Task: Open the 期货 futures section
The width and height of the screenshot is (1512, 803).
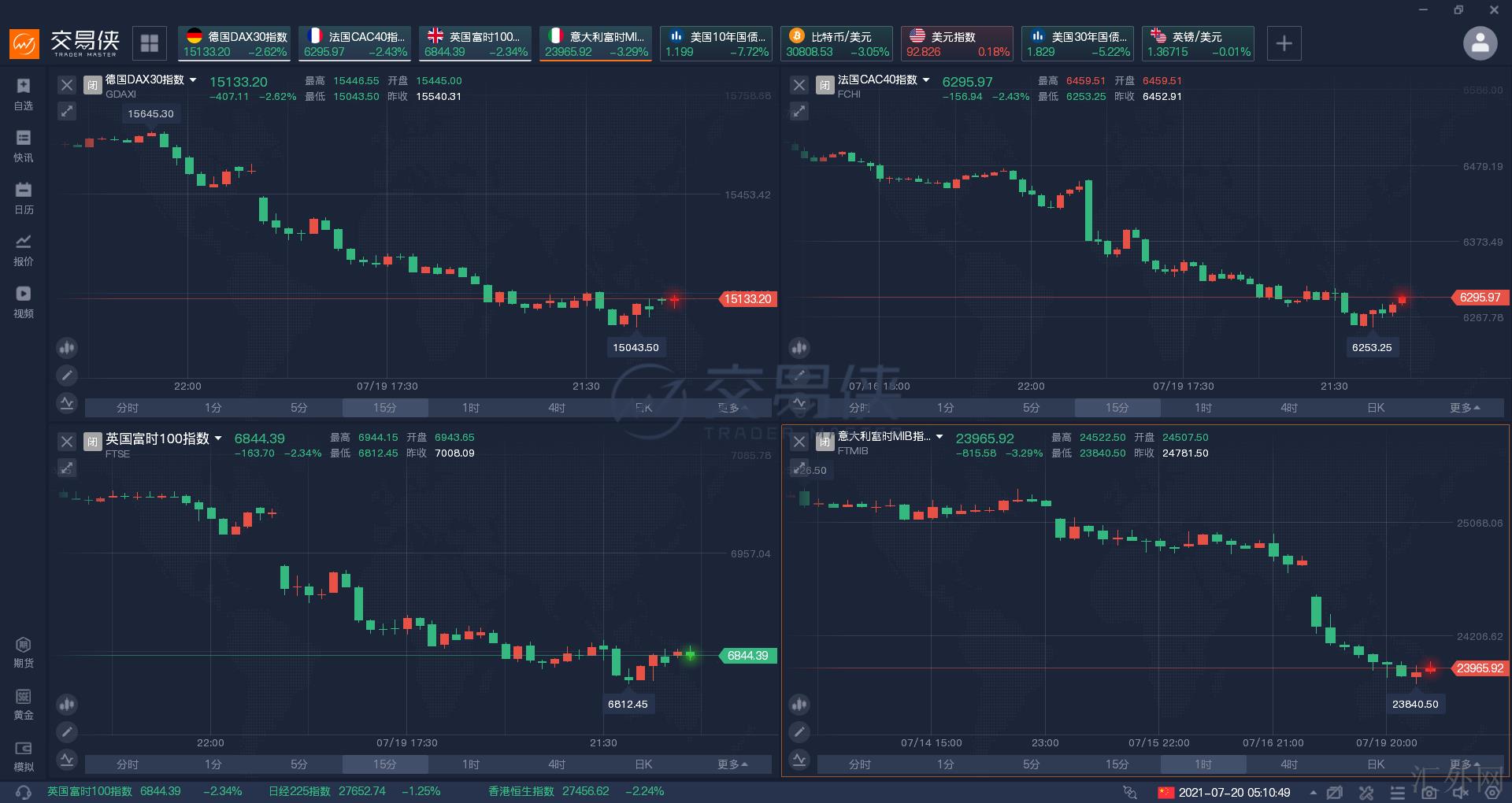Action: [x=24, y=652]
